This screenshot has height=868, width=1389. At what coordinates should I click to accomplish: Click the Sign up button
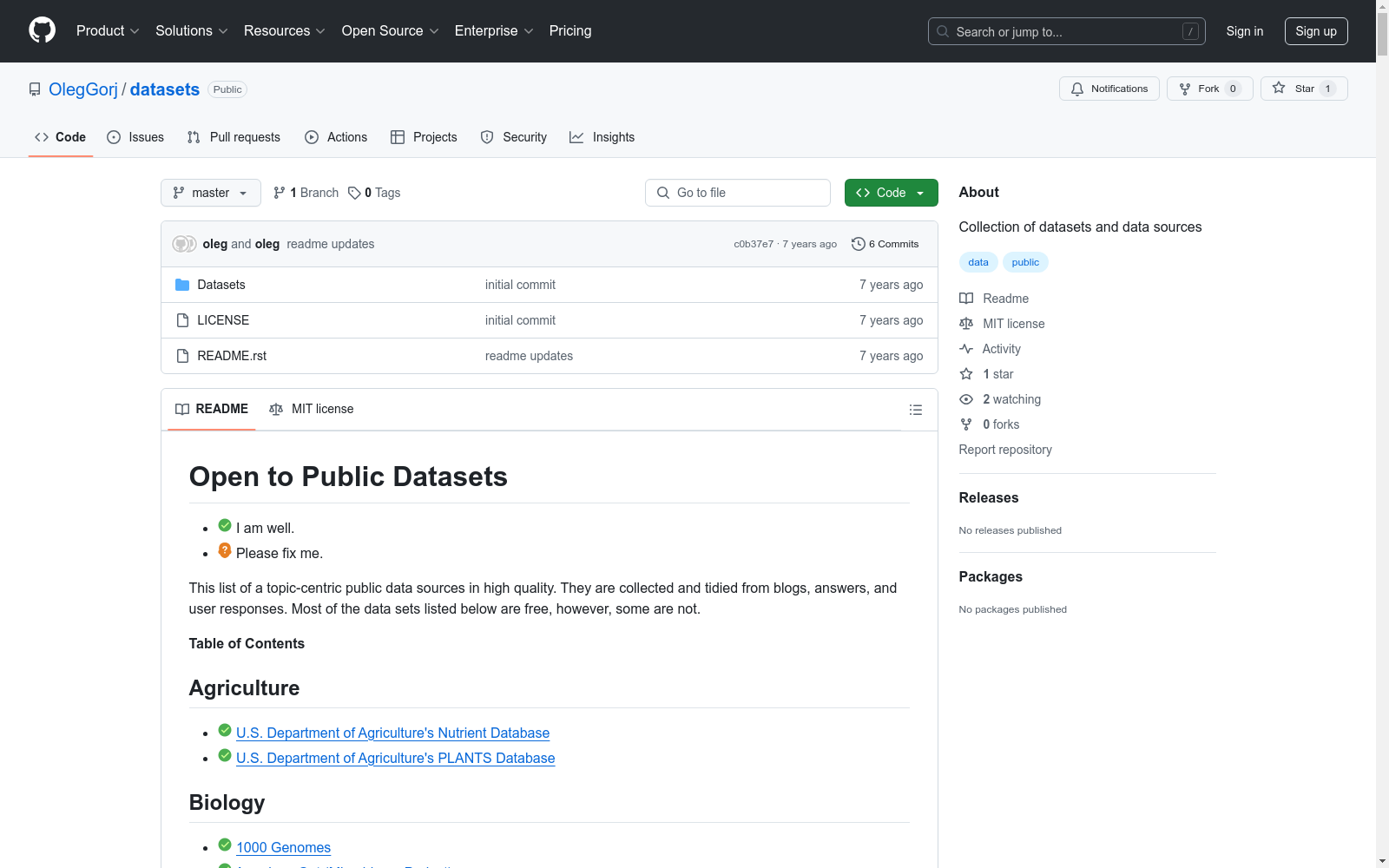click(1316, 31)
